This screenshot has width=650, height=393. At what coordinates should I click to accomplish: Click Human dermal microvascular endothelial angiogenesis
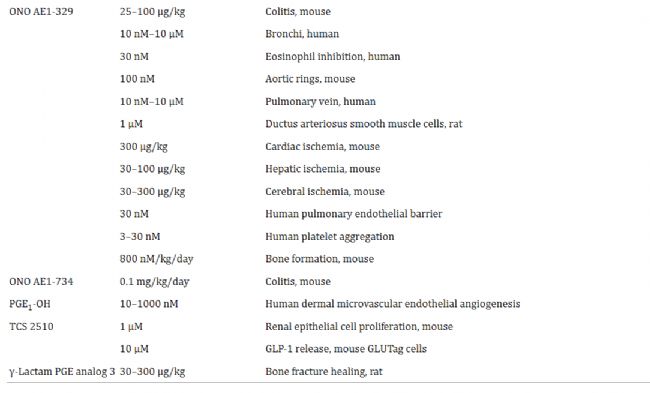tap(393, 304)
